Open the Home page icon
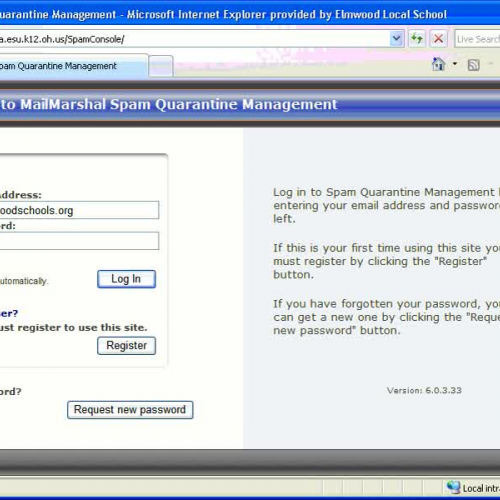500x500 pixels. (438, 64)
